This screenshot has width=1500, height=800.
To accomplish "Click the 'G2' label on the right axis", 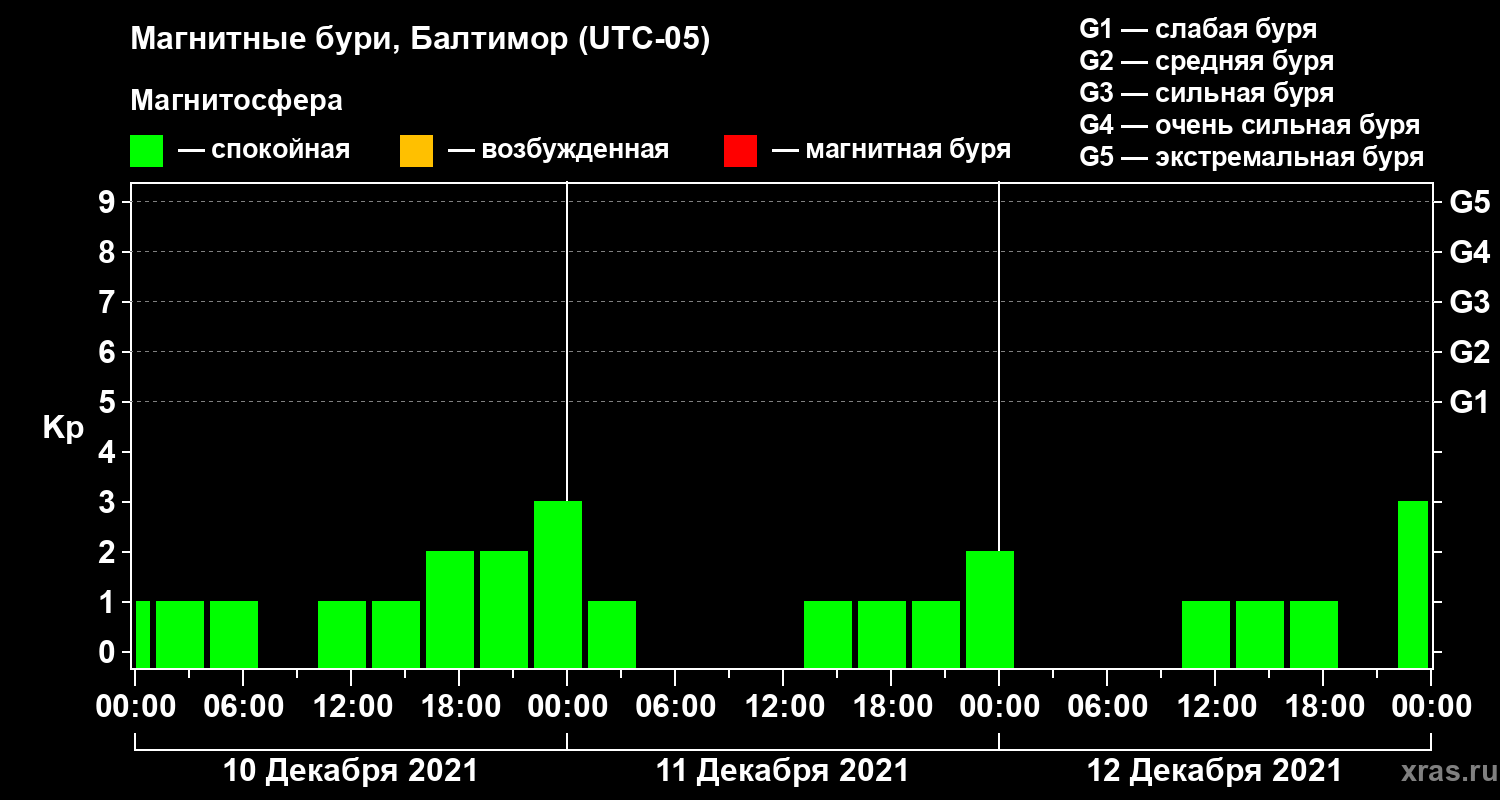I will coord(1469,352).
